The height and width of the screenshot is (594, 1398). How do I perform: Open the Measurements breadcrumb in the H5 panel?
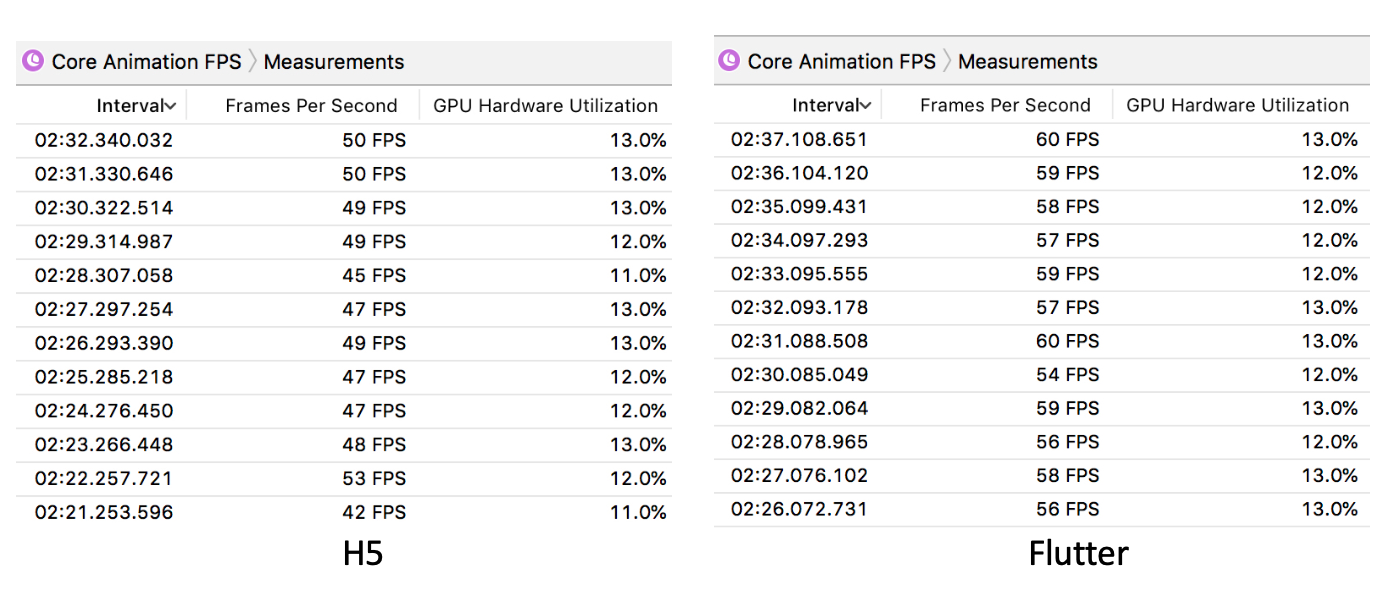334,62
